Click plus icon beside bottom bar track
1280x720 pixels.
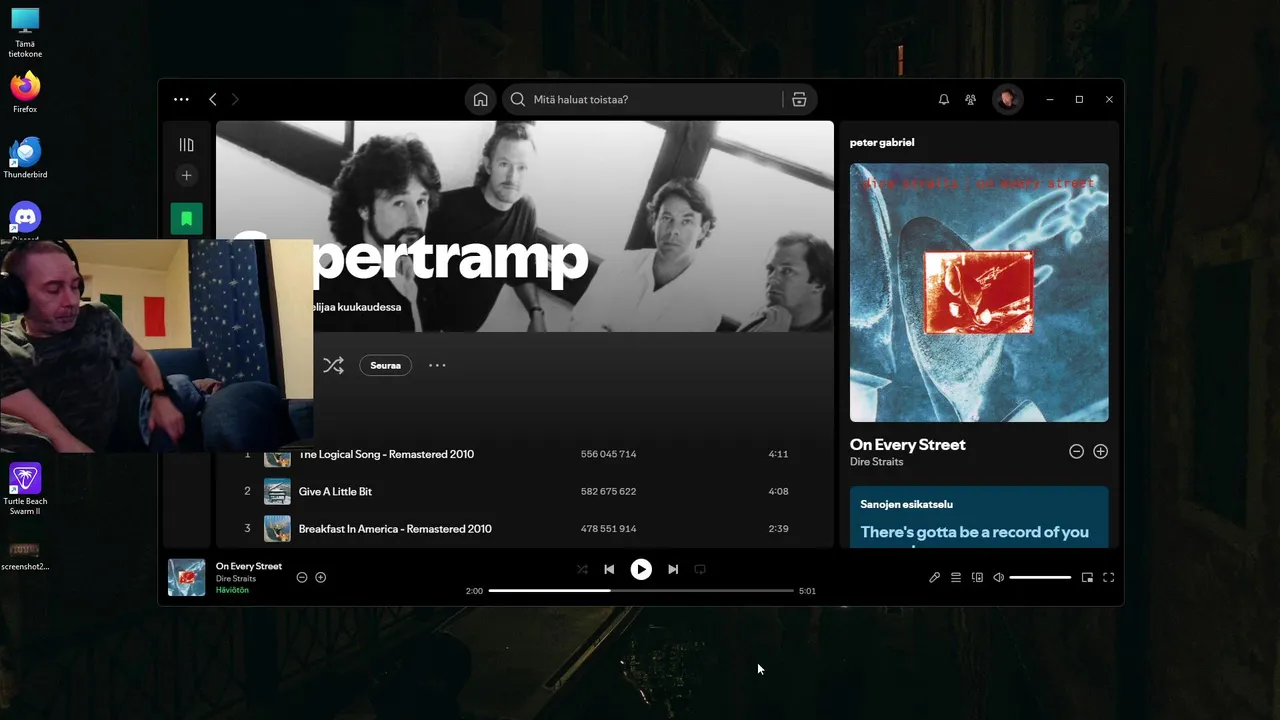(321, 577)
